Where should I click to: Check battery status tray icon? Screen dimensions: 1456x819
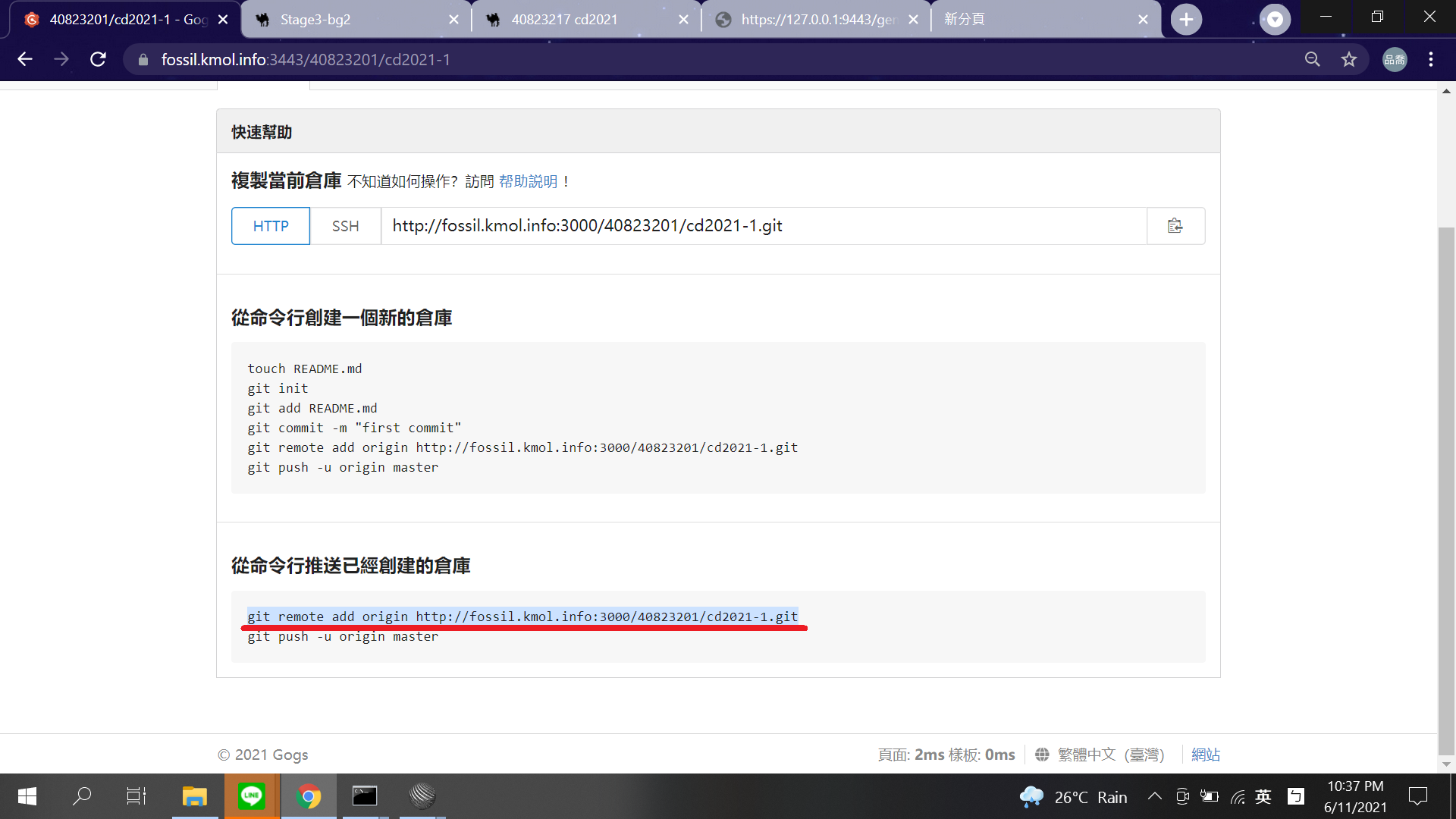point(1210,796)
